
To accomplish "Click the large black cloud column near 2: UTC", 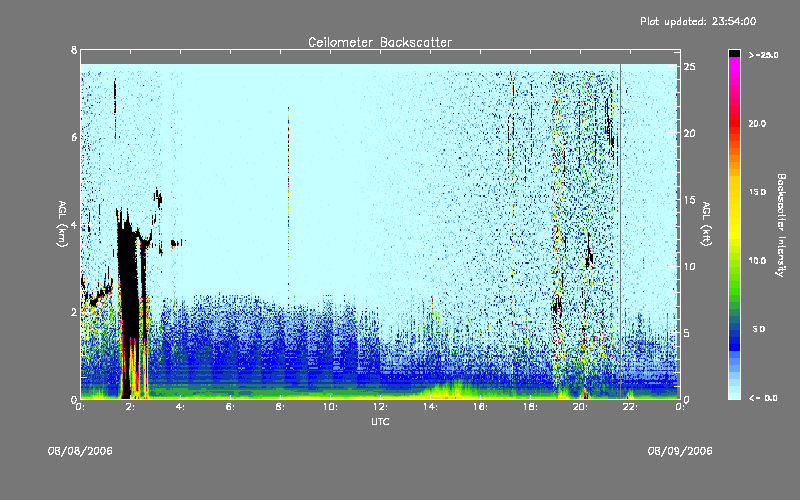I will [130, 306].
